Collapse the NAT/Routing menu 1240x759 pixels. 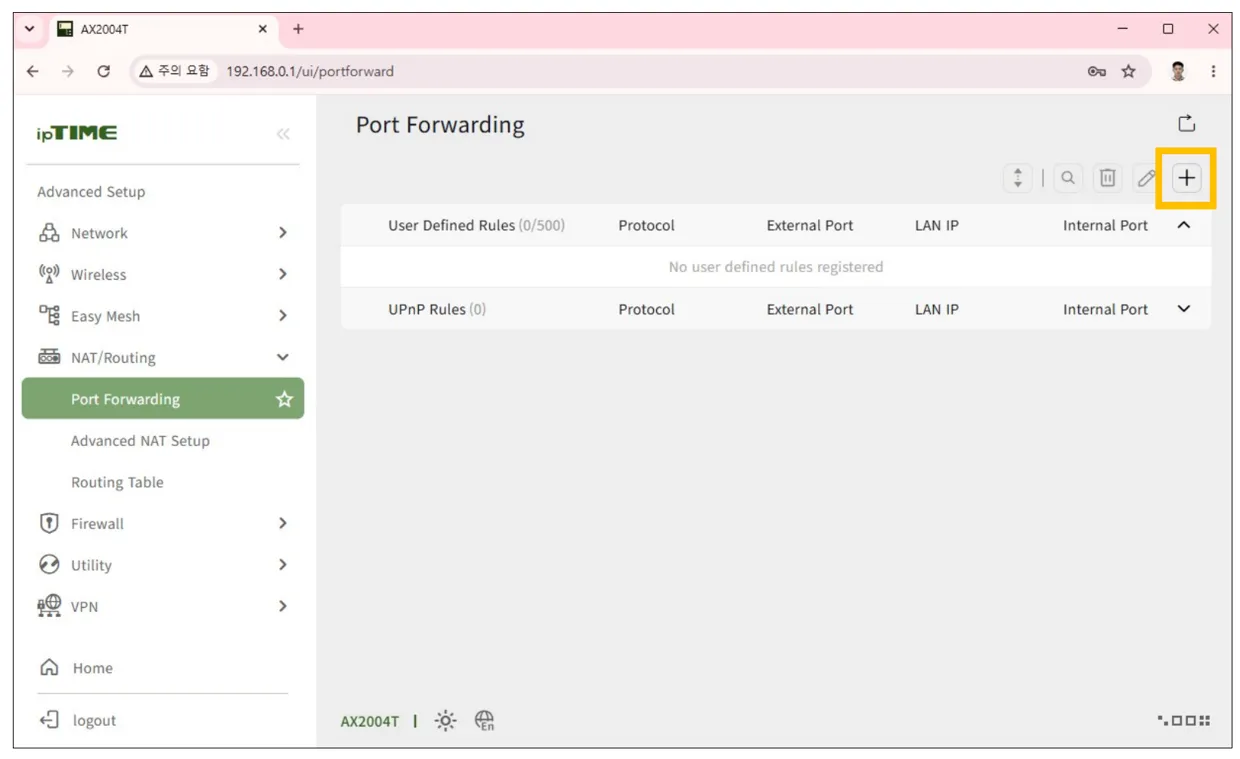(164, 357)
